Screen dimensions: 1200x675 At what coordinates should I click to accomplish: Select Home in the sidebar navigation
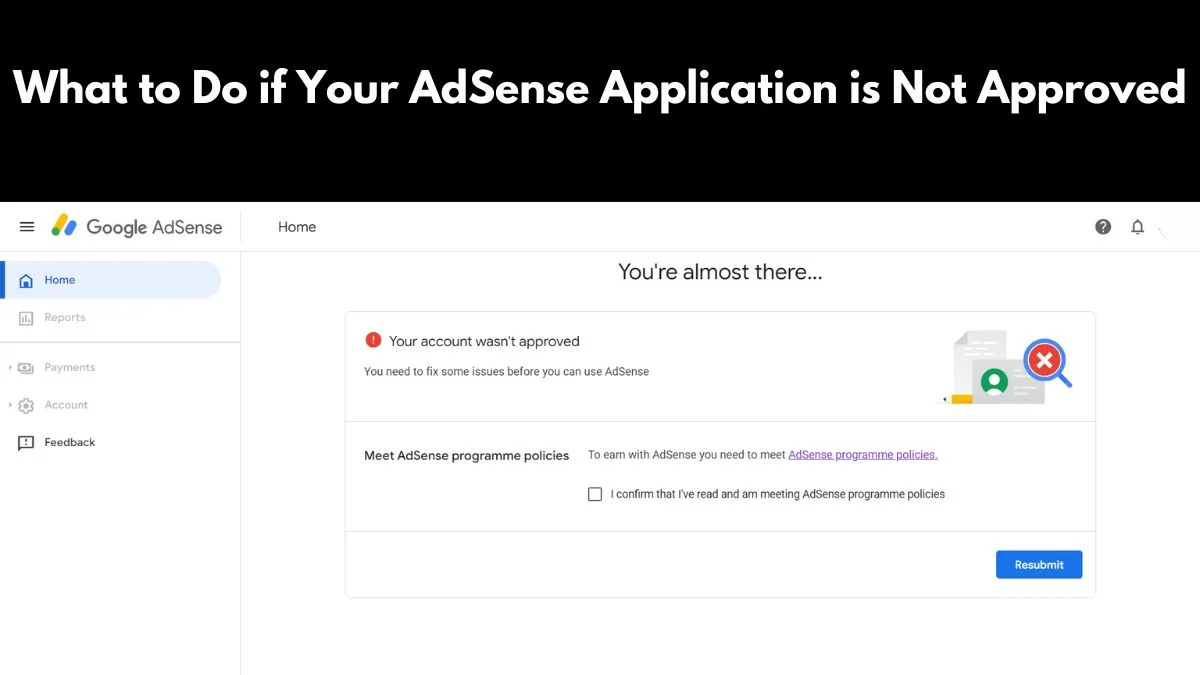[60, 280]
